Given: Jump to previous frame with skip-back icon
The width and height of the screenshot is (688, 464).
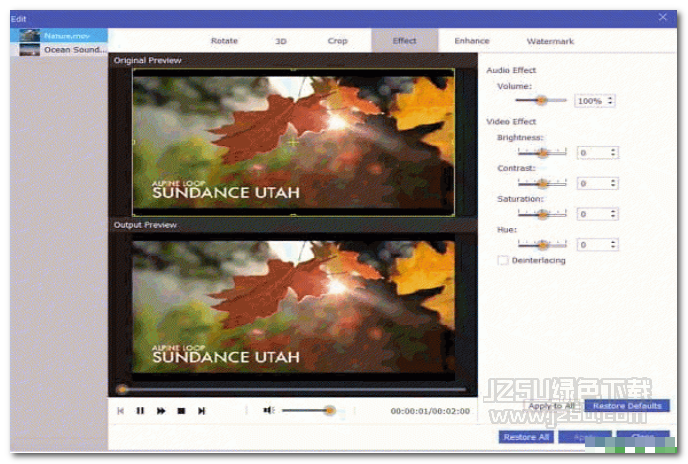Looking at the screenshot, I should (x=121, y=410).
